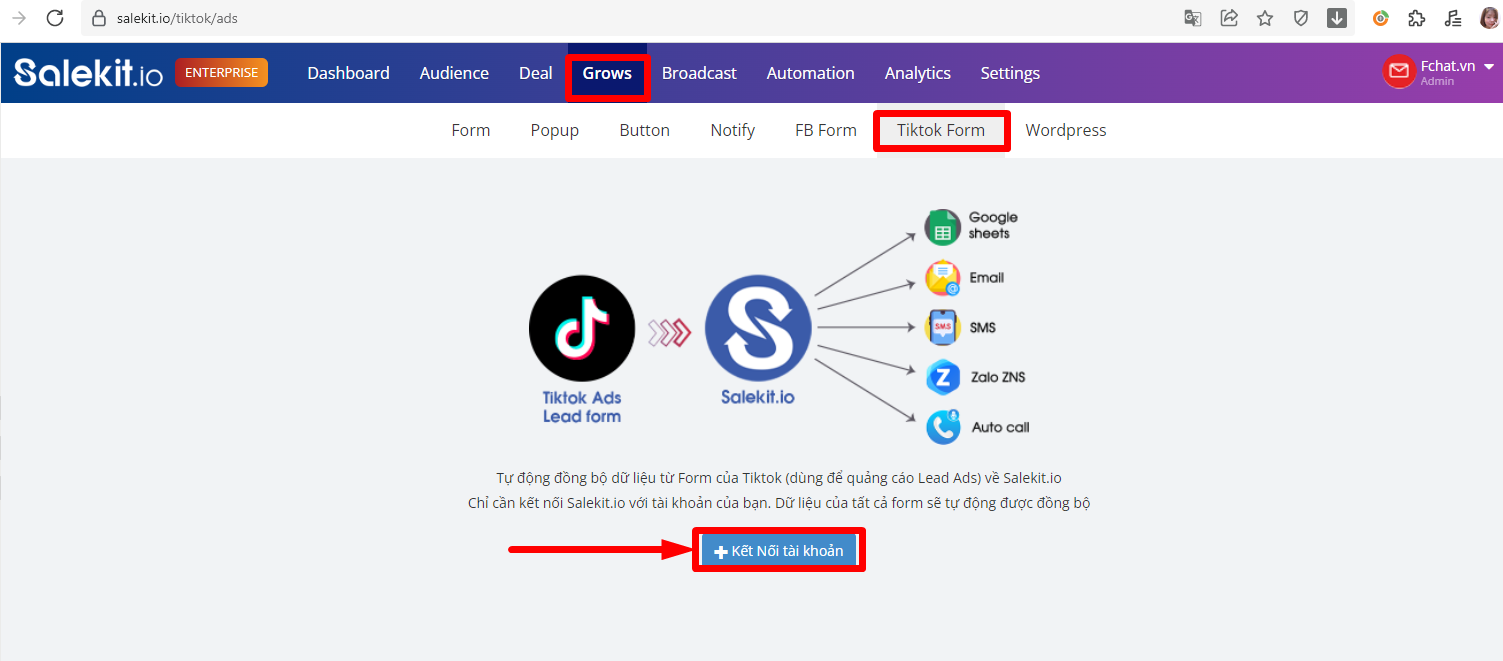Bookmark this page with the star icon
This screenshot has height=661, width=1503.
[x=1265, y=18]
